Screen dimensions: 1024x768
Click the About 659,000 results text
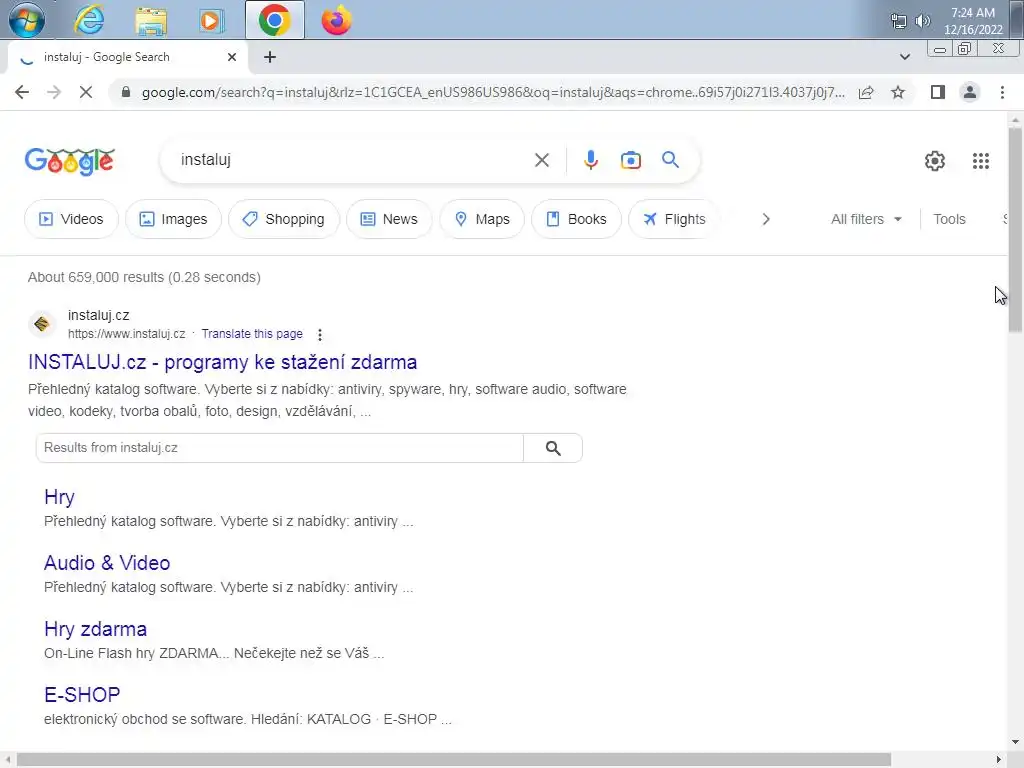[x=144, y=277]
